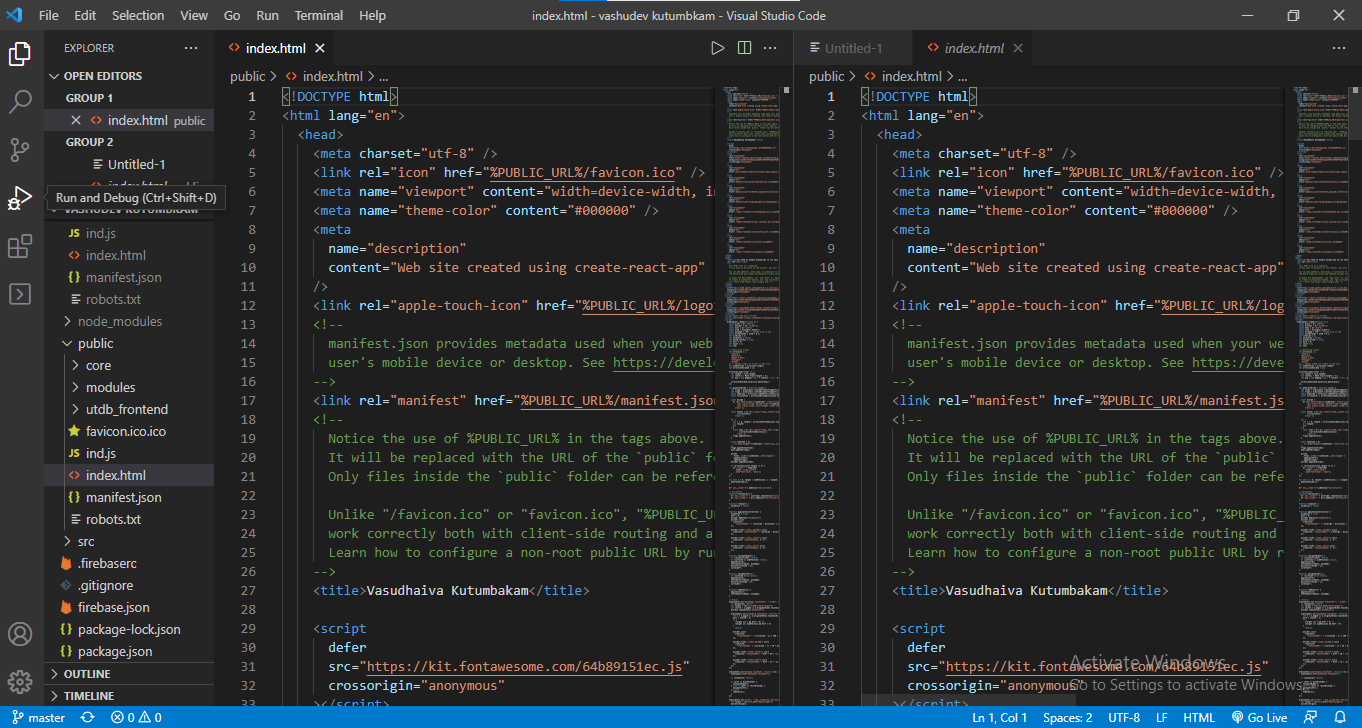Viewport: 1362px width, 728px height.
Task: Open the Search view in activity bar
Action: click(20, 101)
